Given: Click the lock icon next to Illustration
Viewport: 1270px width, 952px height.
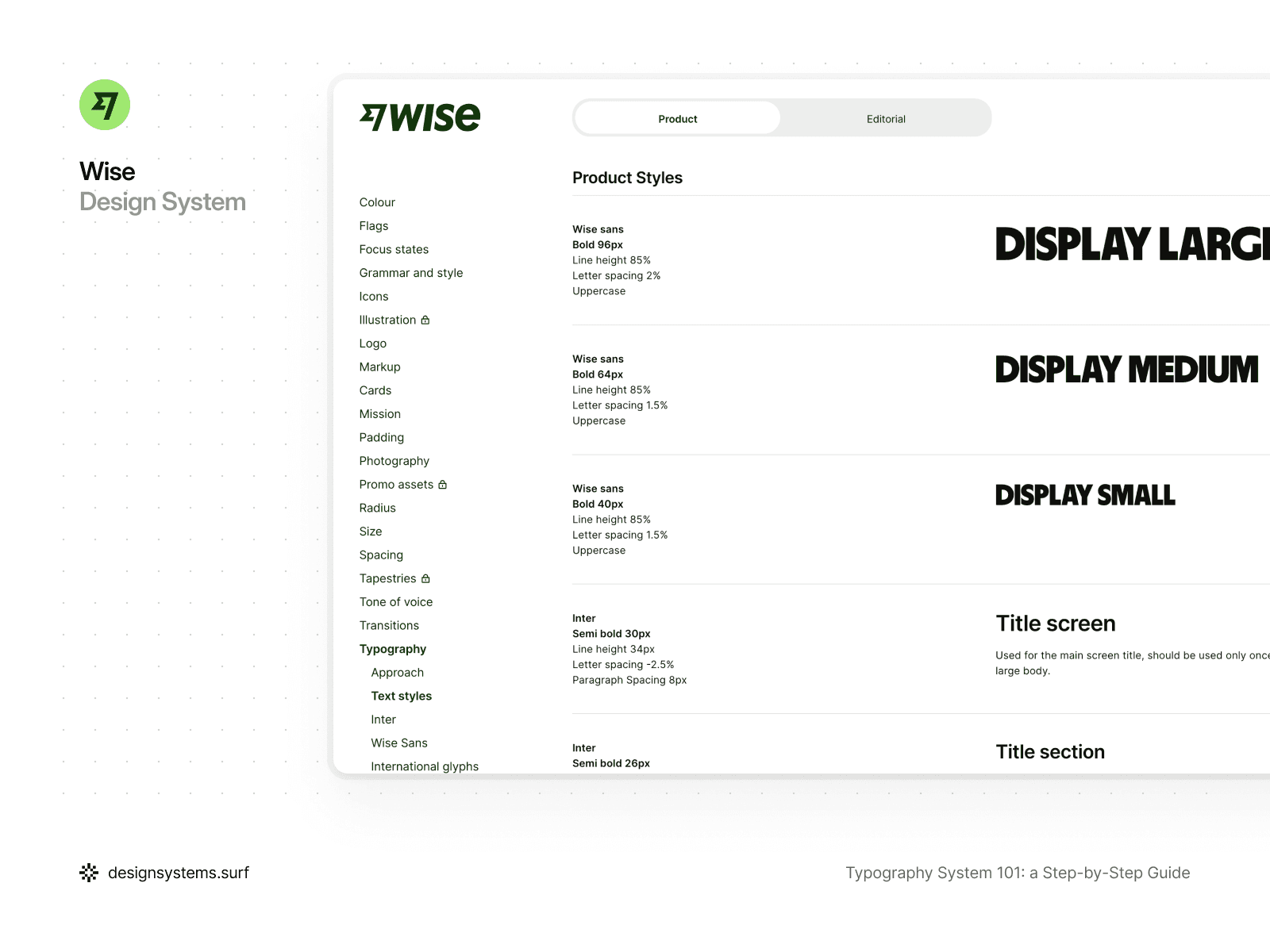Looking at the screenshot, I should (425, 320).
